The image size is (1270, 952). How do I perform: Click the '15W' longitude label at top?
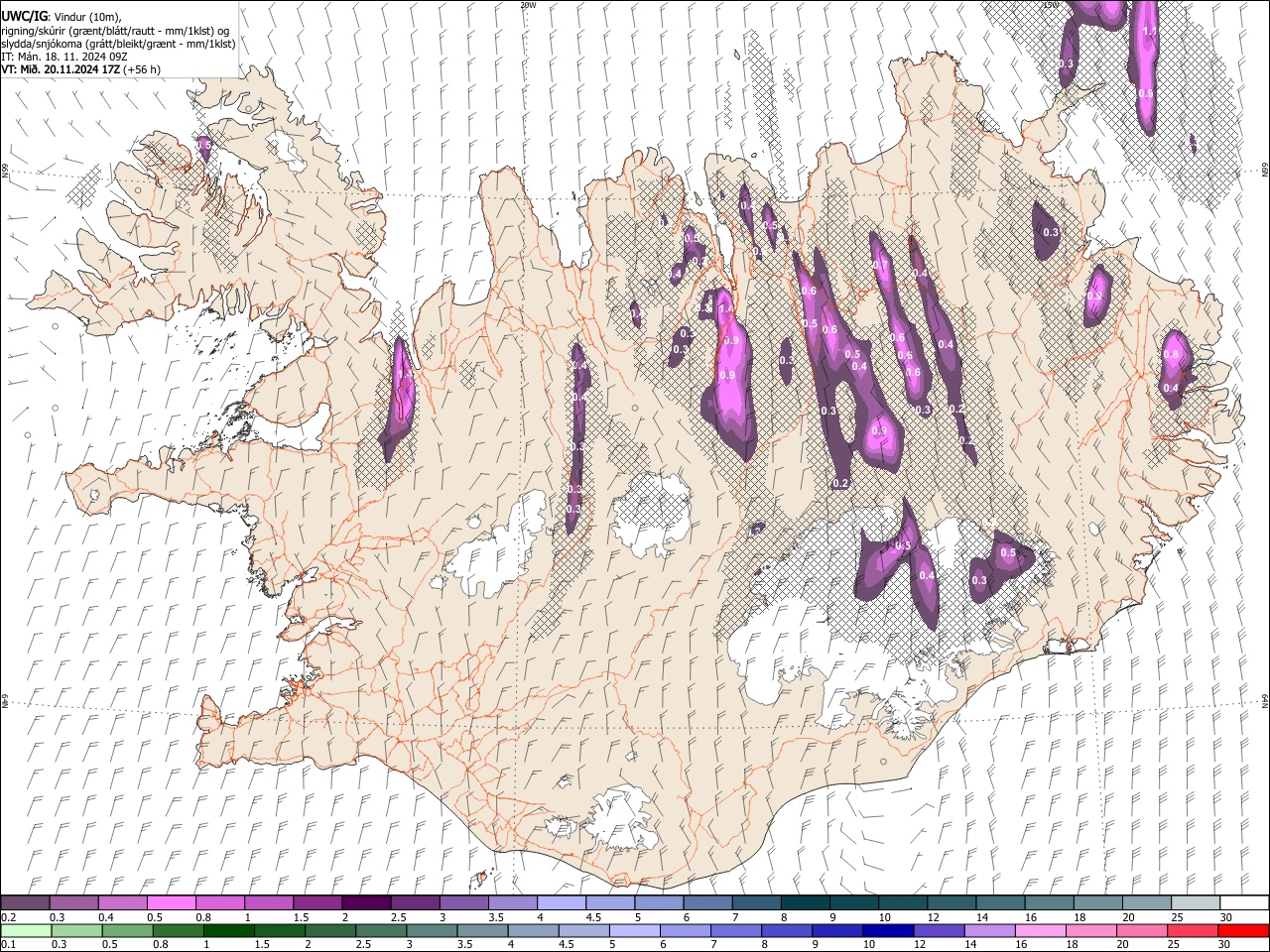click(x=1051, y=5)
